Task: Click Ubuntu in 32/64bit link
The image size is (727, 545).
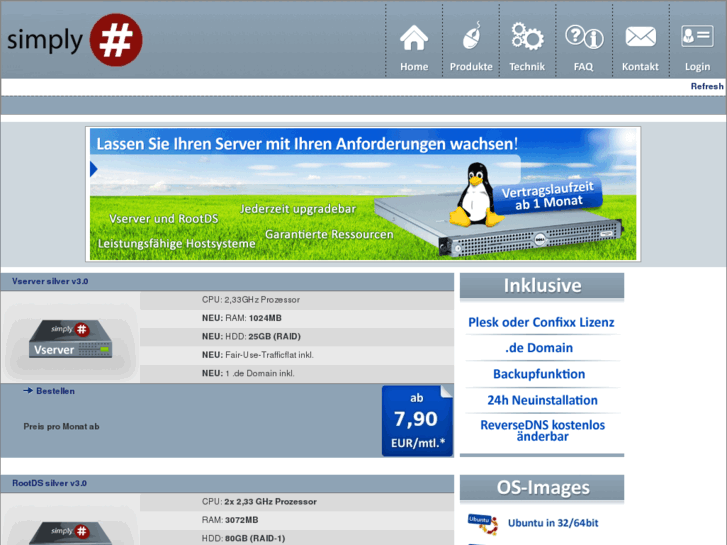Action: tap(553, 523)
